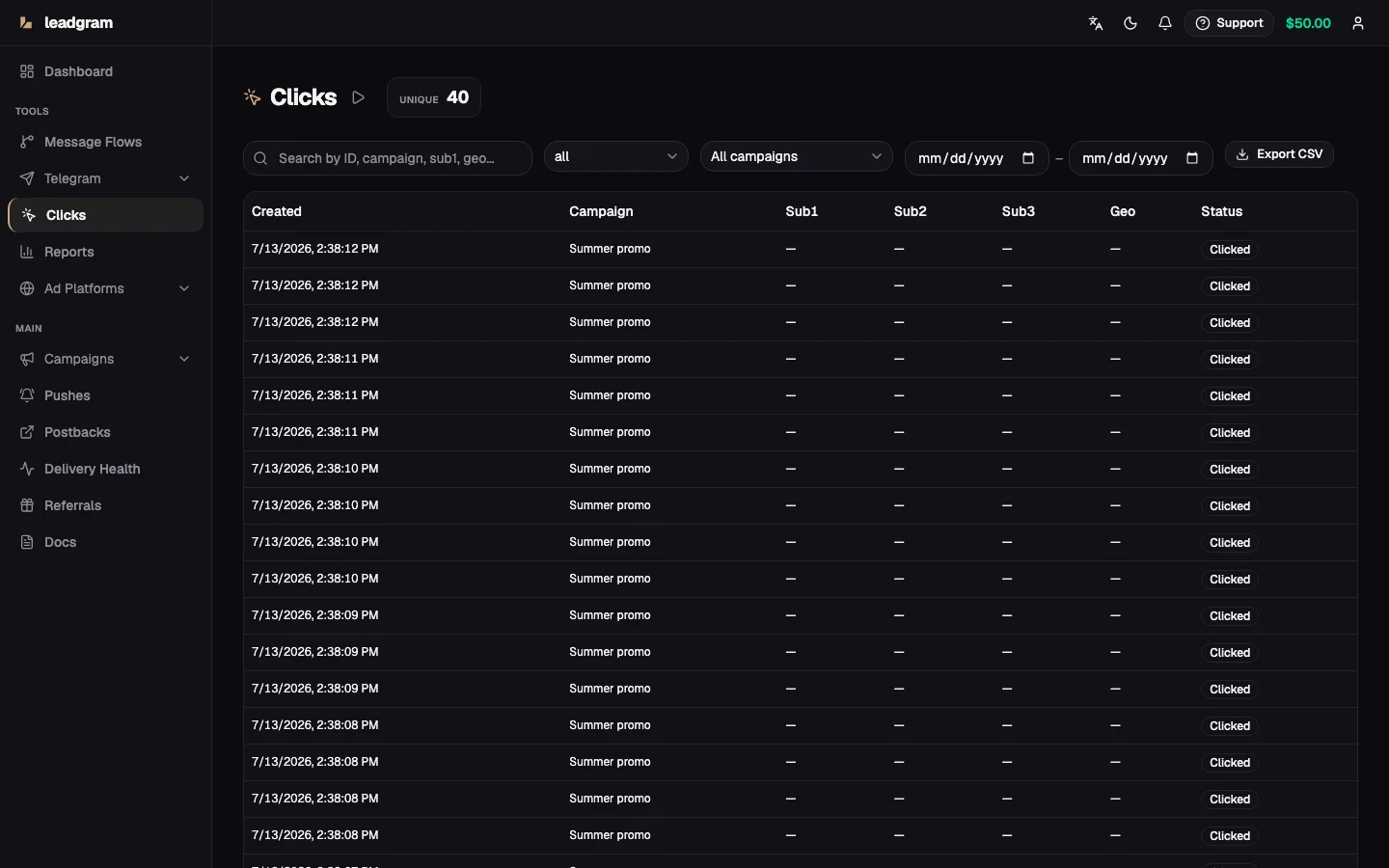Image resolution: width=1389 pixels, height=868 pixels.
Task: Open the 'all' status dropdown
Action: click(x=616, y=156)
